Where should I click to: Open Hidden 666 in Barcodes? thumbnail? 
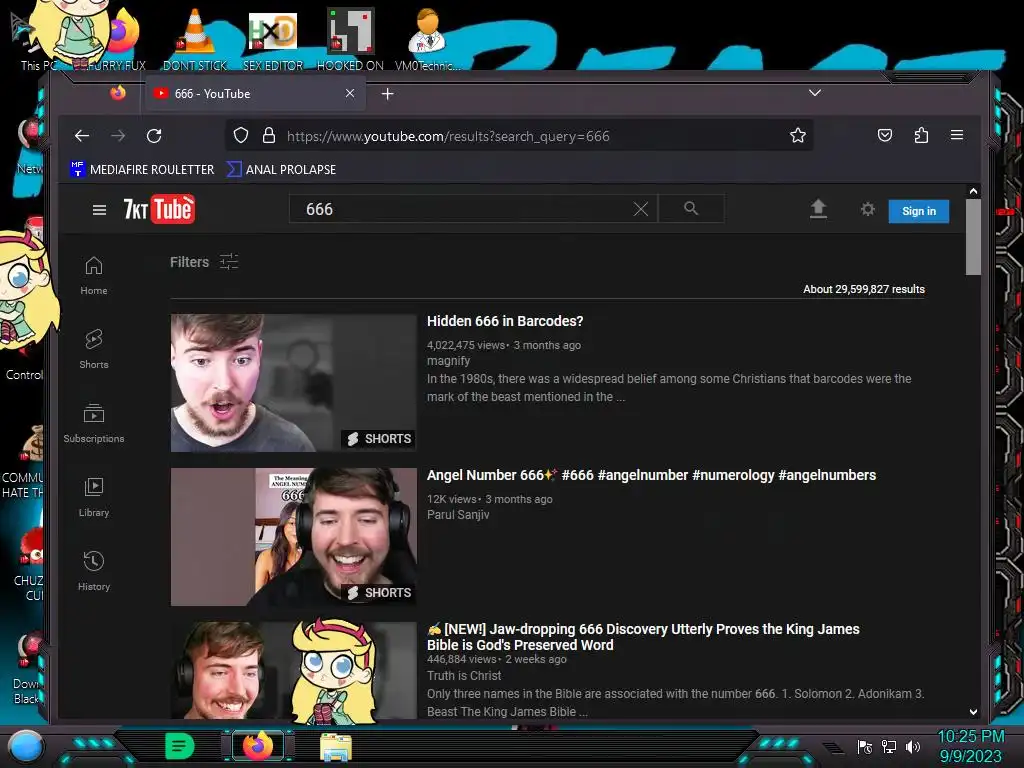(x=293, y=383)
